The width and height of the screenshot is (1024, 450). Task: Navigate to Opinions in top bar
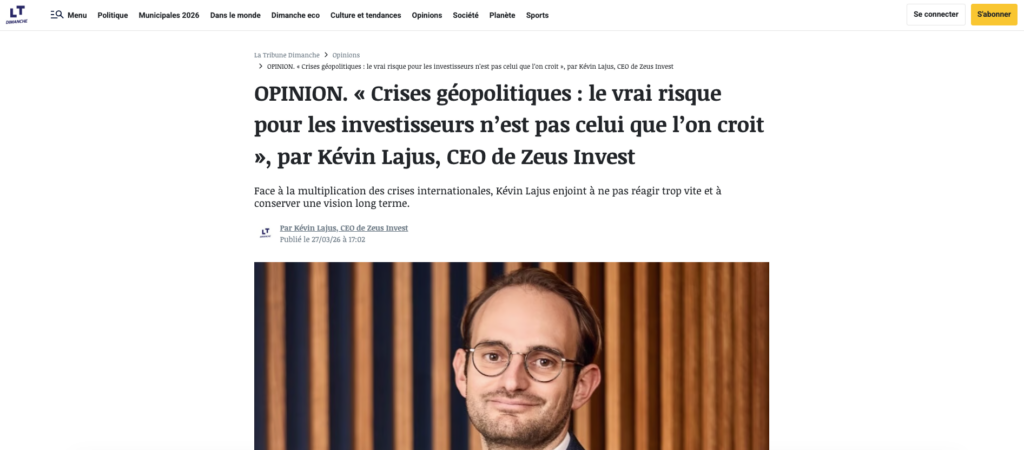[x=427, y=15]
